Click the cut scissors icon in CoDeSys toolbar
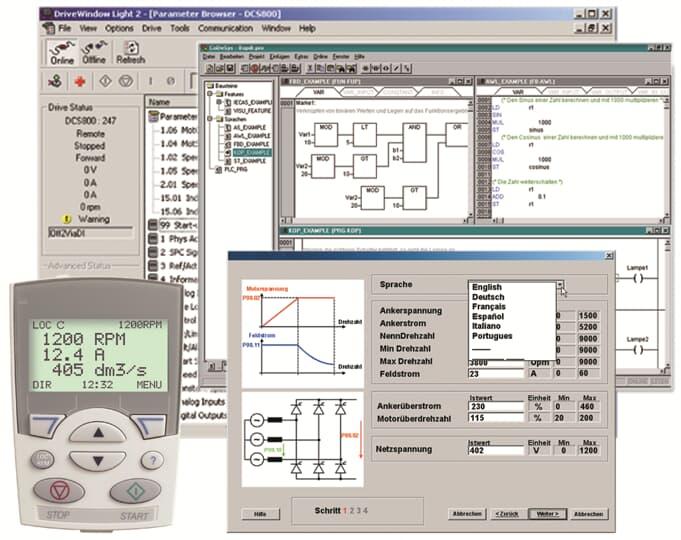Viewport: 681px width, 540px height. (310, 68)
